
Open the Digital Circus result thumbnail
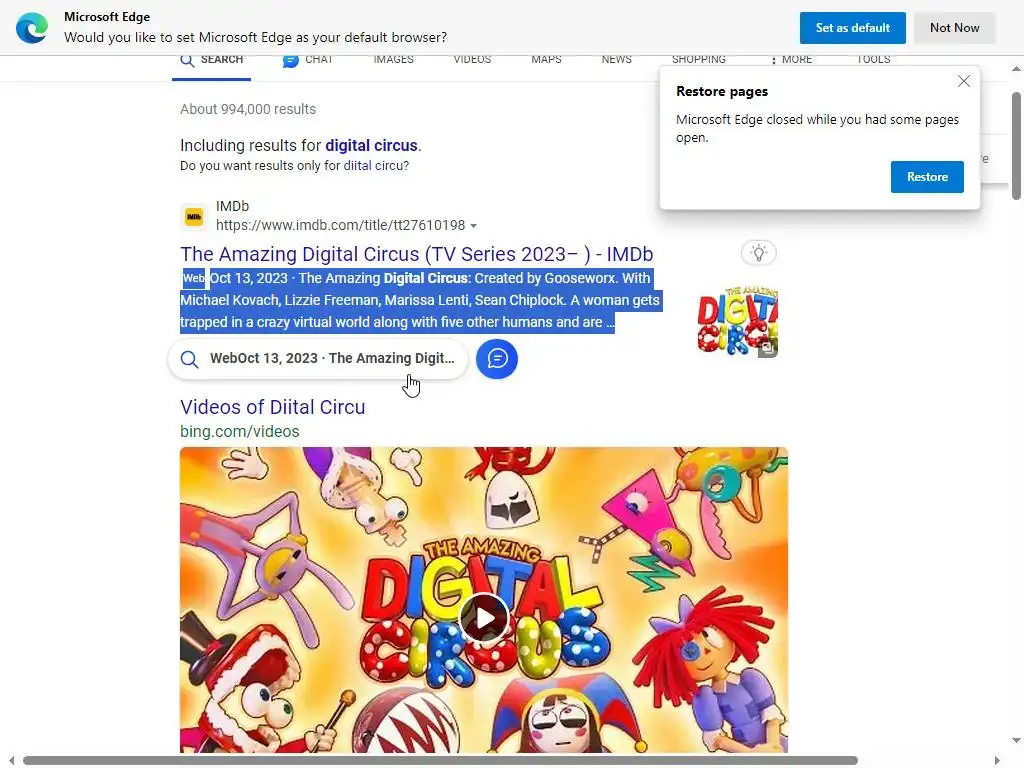737,321
